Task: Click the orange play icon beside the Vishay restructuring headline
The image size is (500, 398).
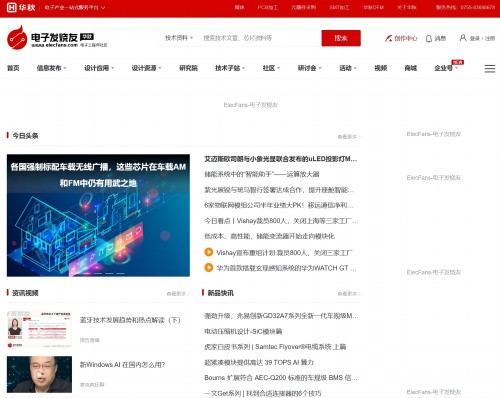Action: [x=209, y=252]
